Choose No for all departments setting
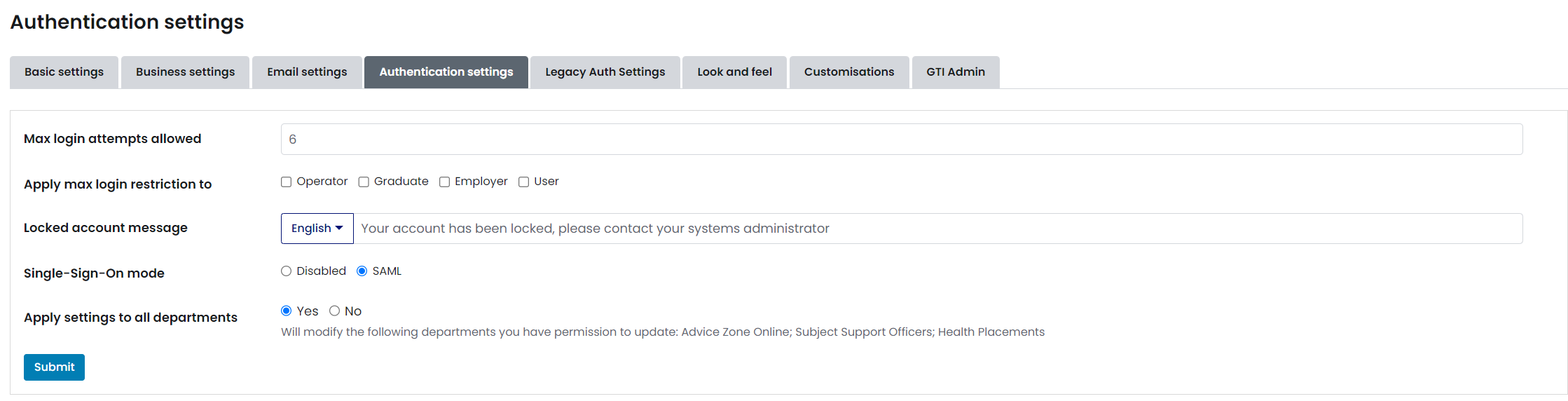Screen dimensions: 1568x401 point(335,311)
